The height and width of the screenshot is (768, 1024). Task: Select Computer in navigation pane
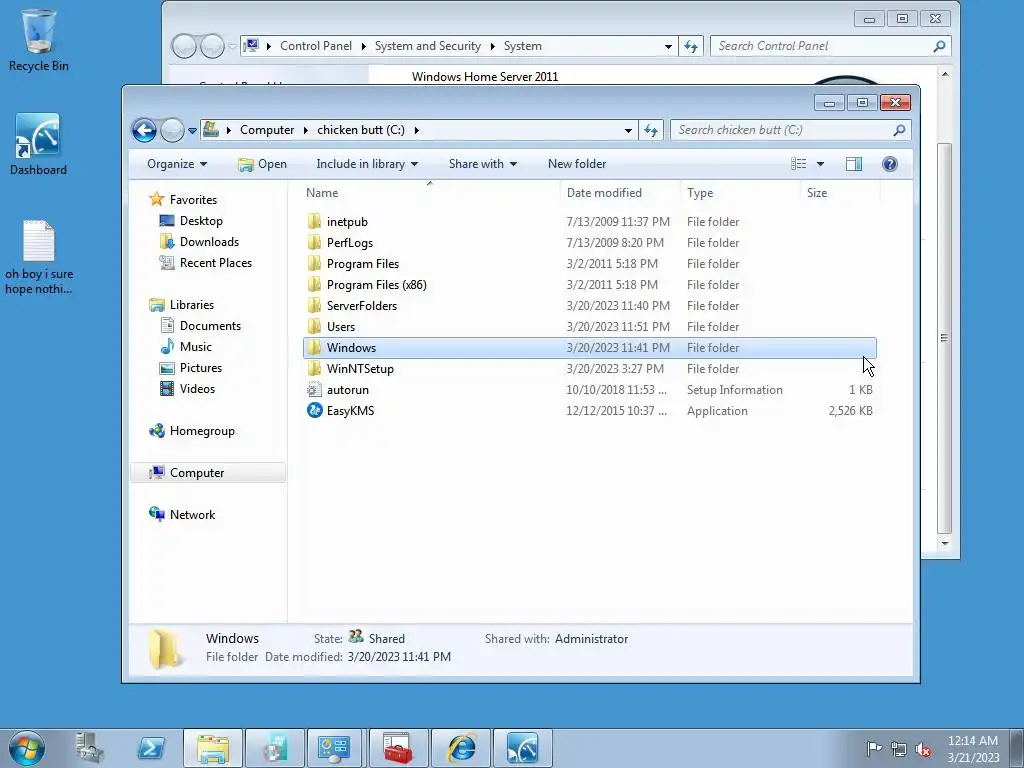pyautogui.click(x=208, y=473)
